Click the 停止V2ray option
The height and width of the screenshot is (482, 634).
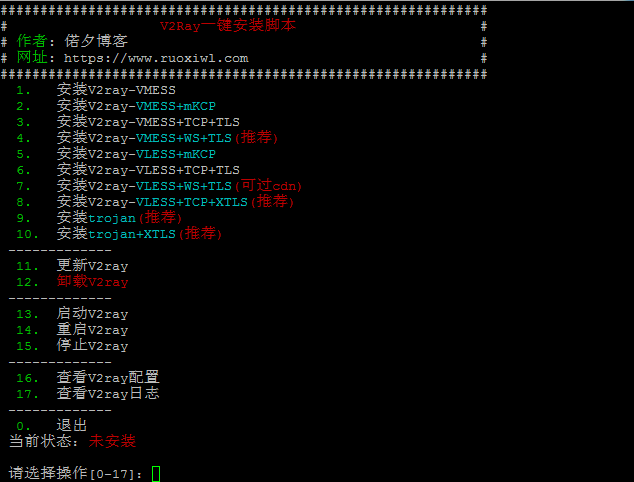(x=92, y=346)
